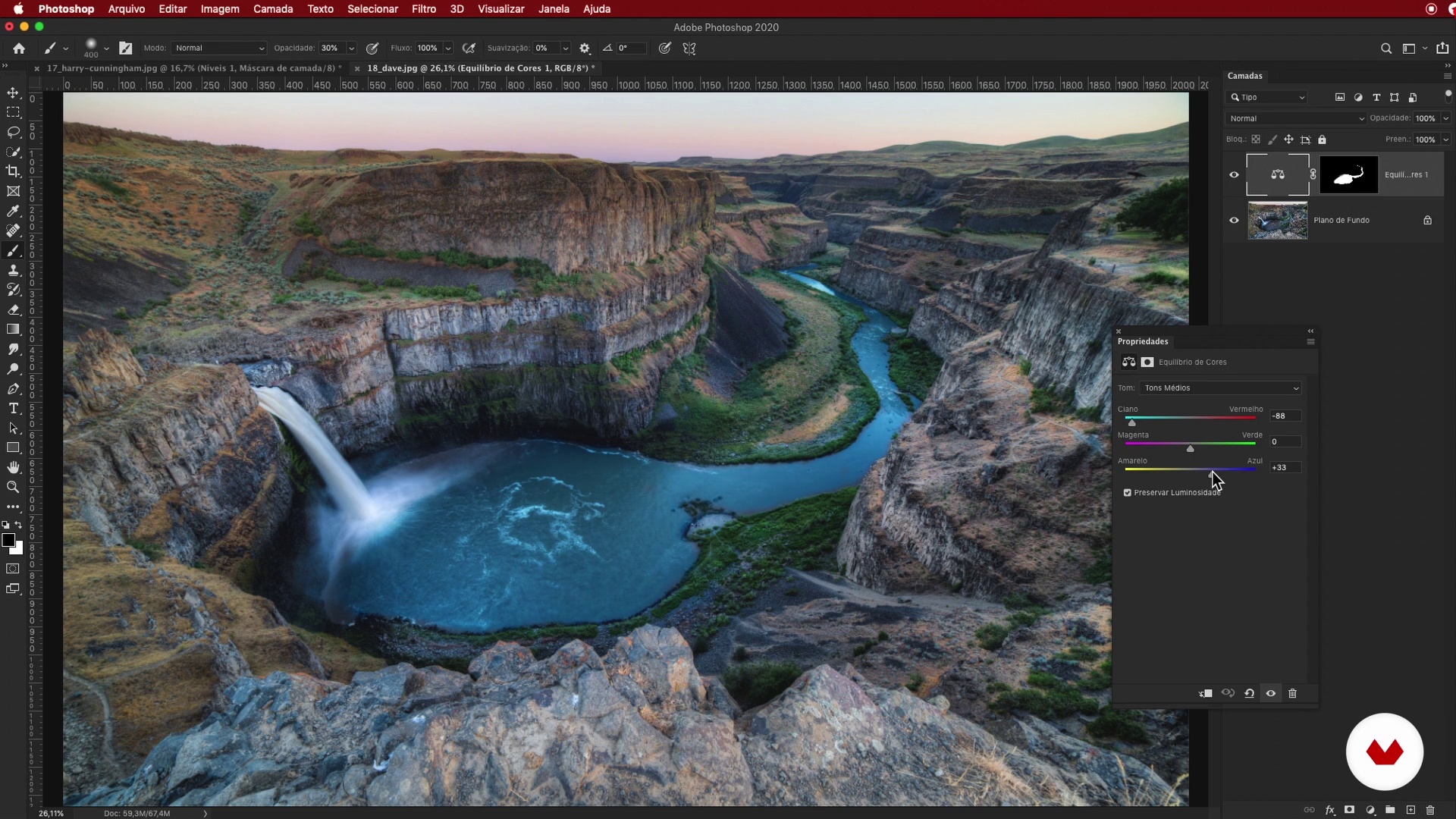
Task: Select the Zoom tool
Action: 13,487
